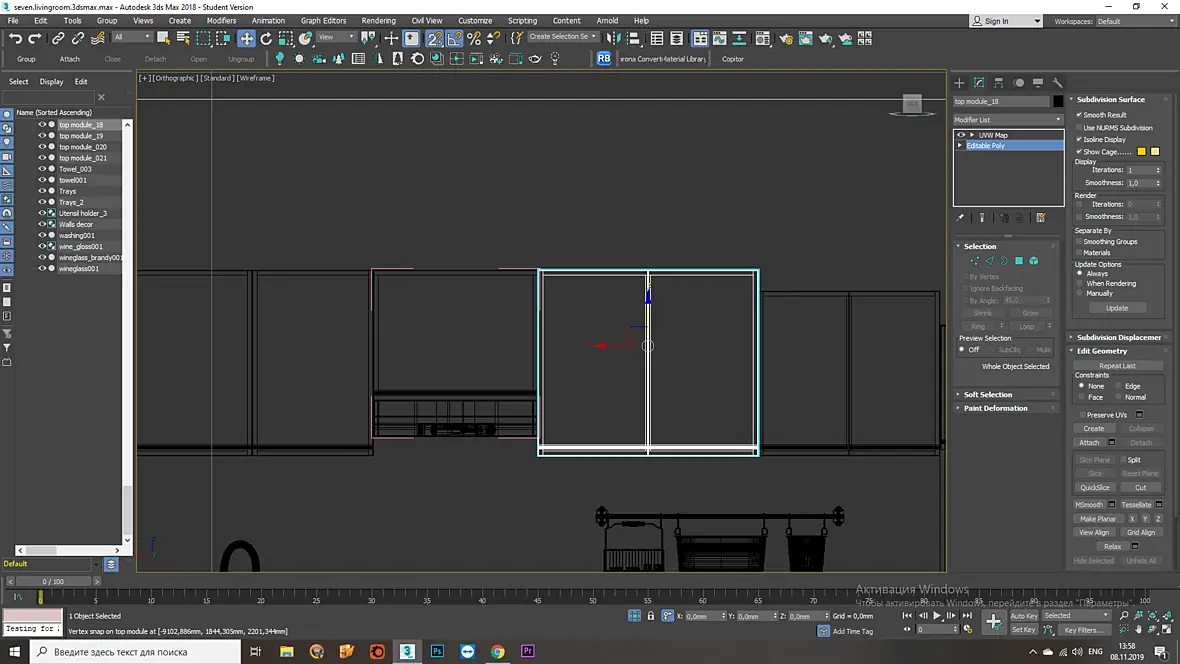Click the Update button
This screenshot has height=664, width=1180.
[x=1117, y=308]
